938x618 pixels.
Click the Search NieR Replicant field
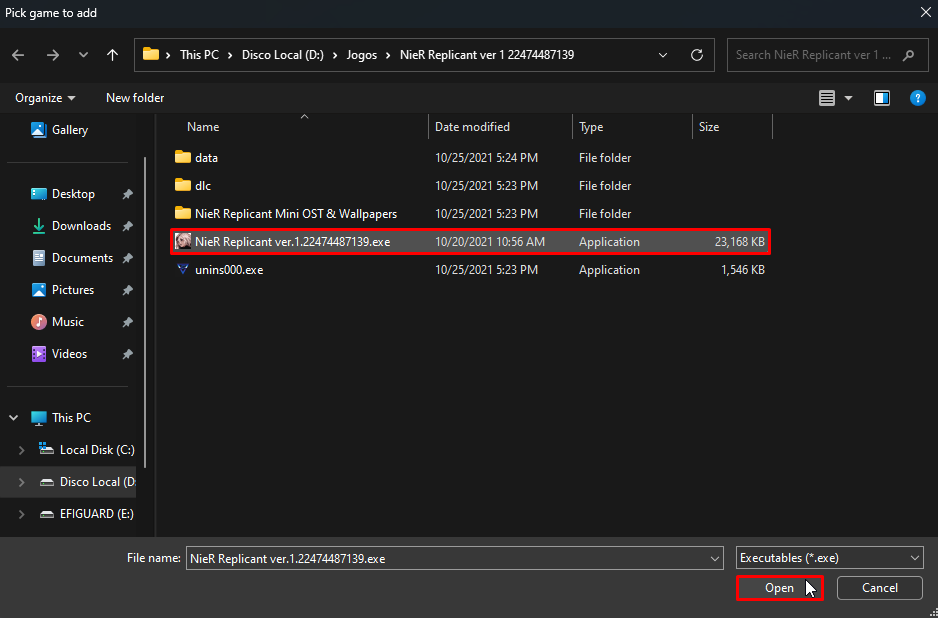tap(815, 55)
